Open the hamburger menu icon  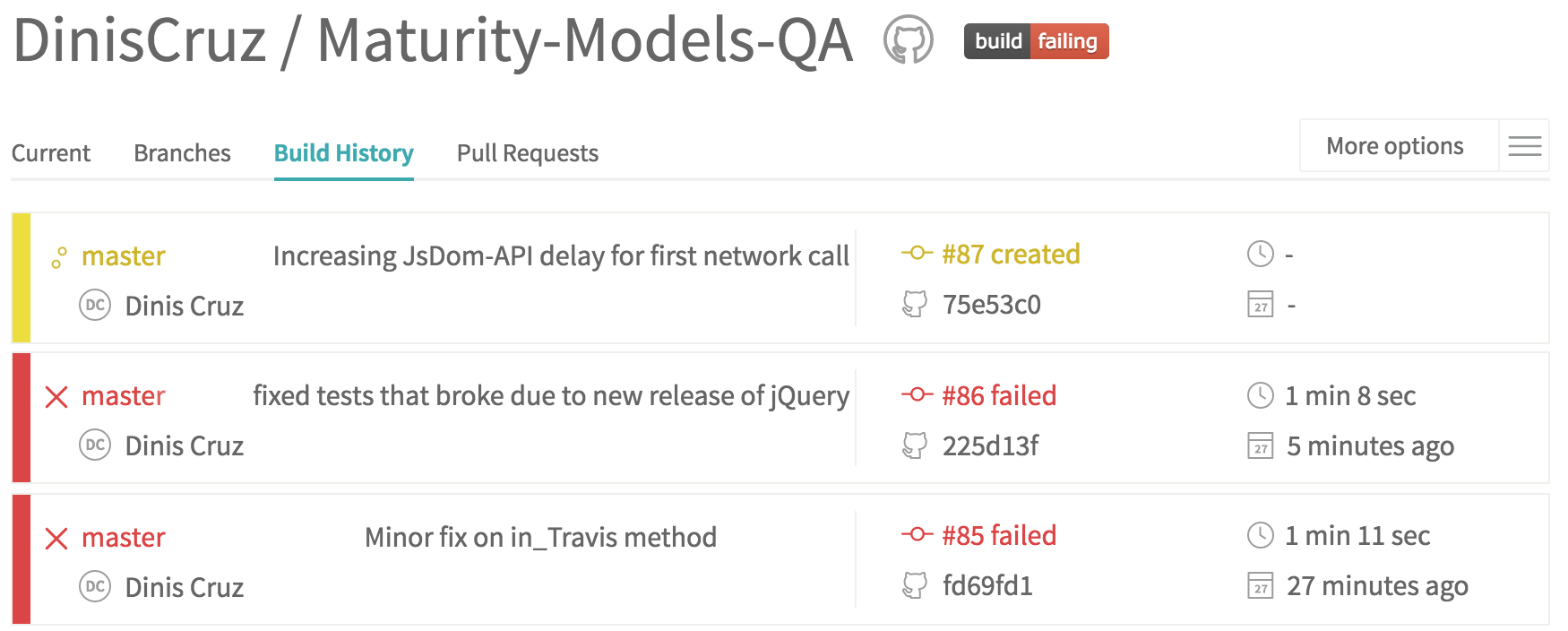[x=1524, y=146]
